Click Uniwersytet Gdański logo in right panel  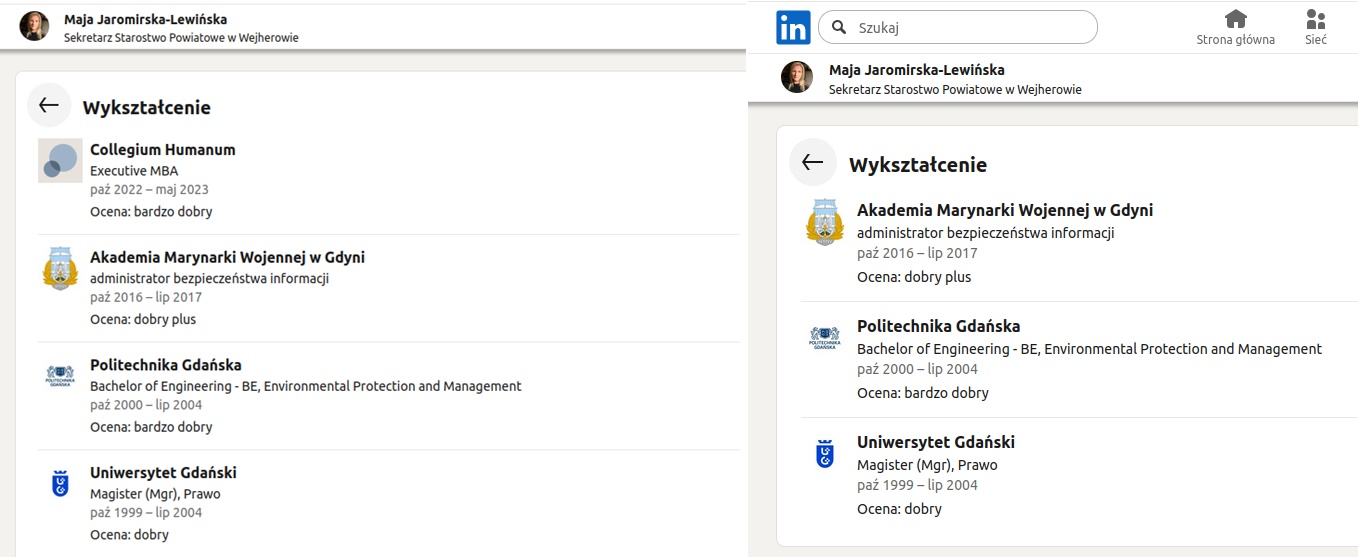point(825,454)
